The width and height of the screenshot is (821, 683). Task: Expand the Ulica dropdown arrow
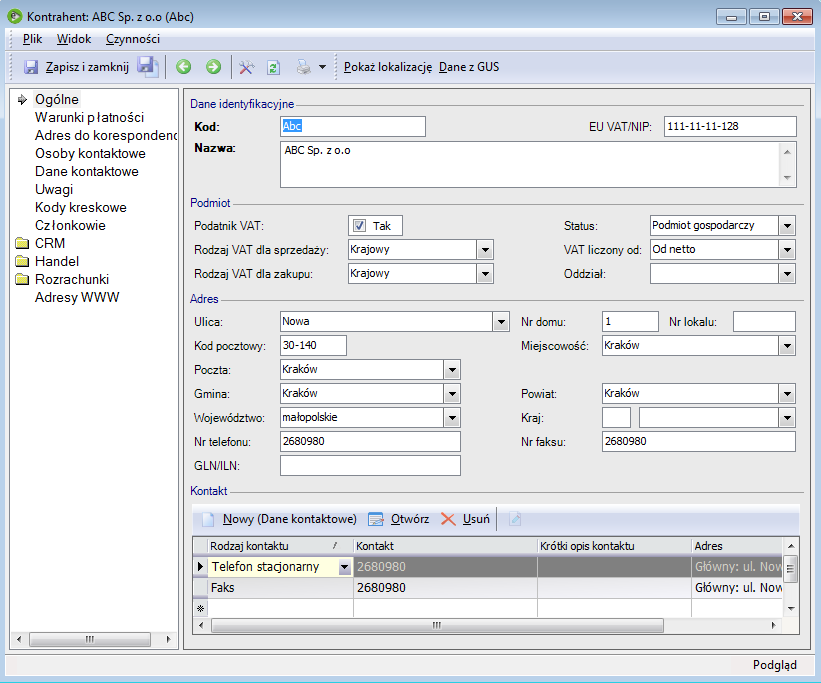pyautogui.click(x=501, y=322)
